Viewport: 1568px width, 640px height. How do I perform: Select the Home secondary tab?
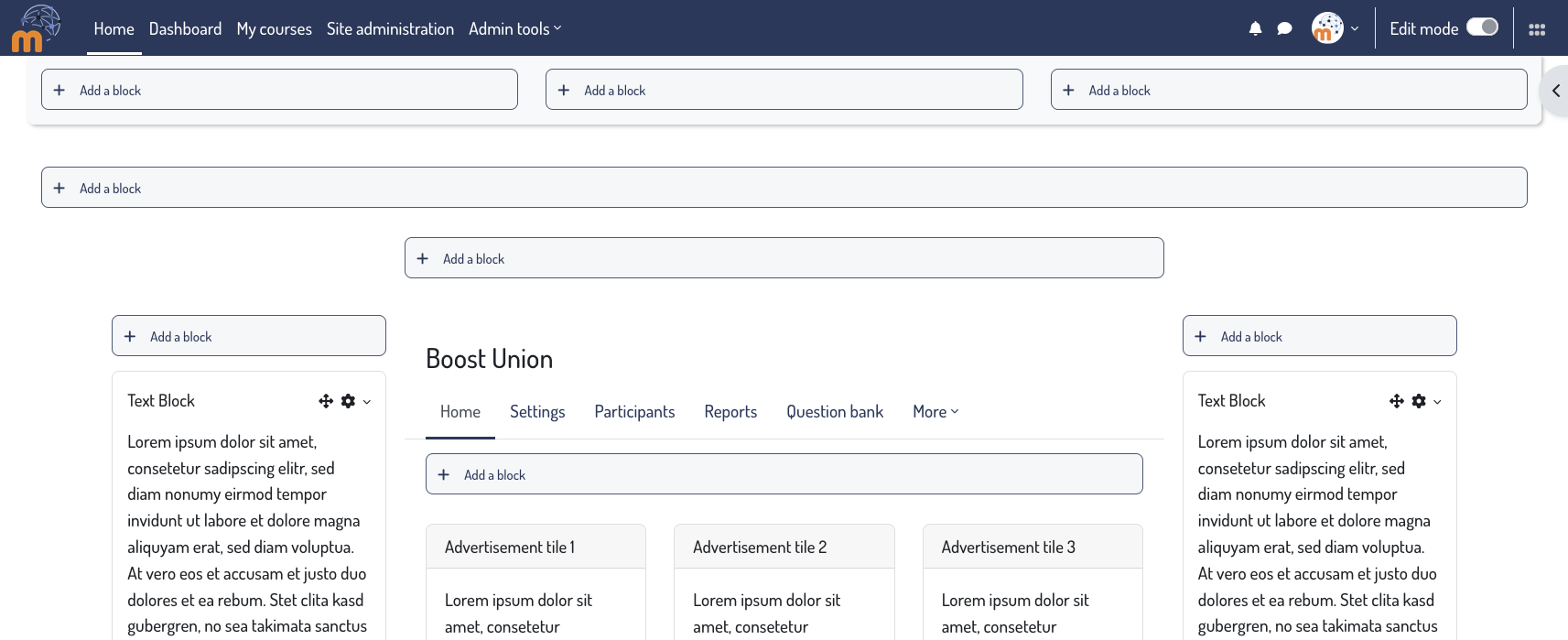(x=460, y=412)
